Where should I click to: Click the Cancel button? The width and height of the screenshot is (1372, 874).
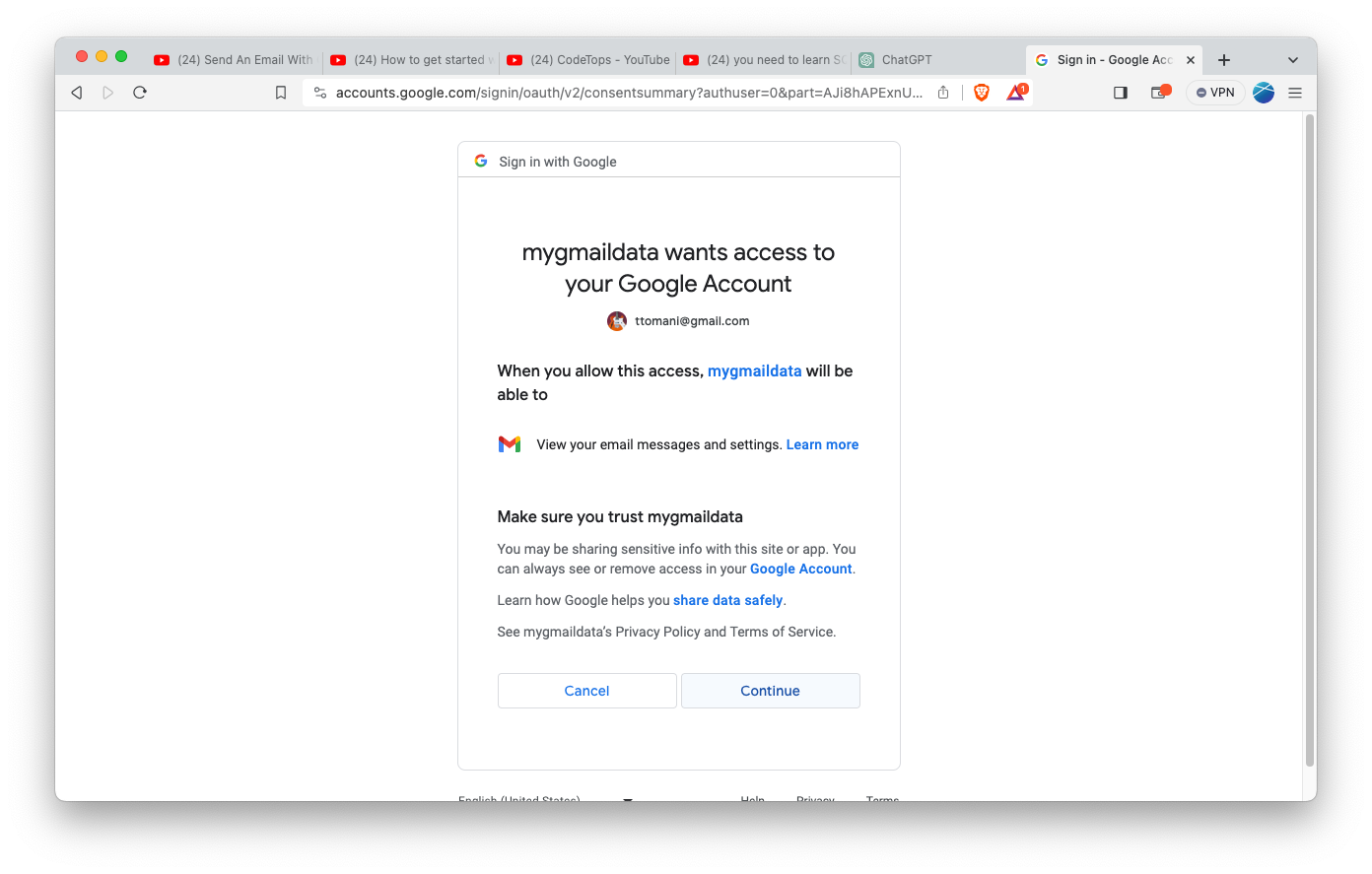click(x=587, y=691)
